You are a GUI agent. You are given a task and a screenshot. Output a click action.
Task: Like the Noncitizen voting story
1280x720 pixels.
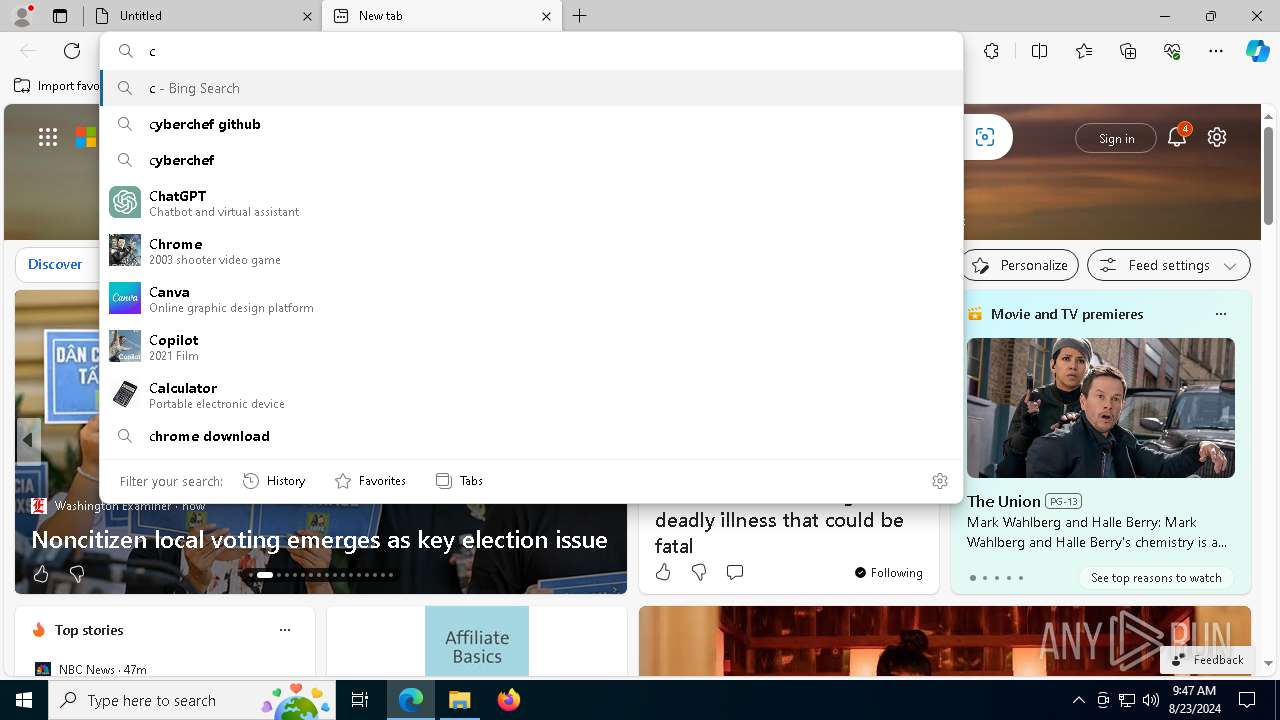(41, 574)
